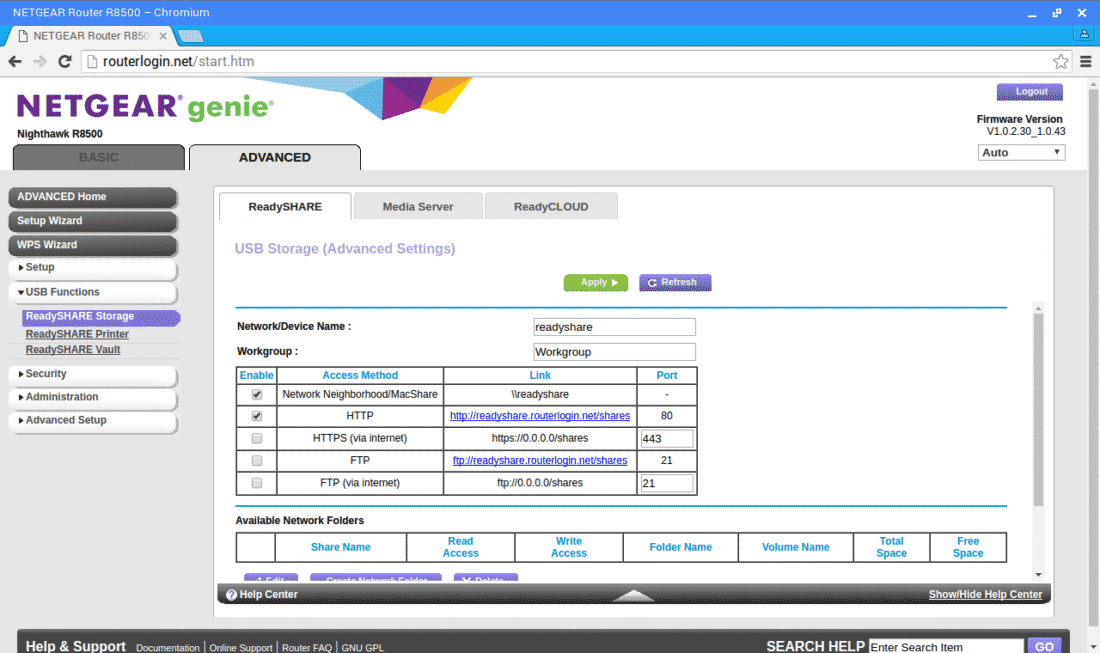This screenshot has width=1100, height=653.
Task: Click the Network/Device Name field
Action: pos(614,327)
